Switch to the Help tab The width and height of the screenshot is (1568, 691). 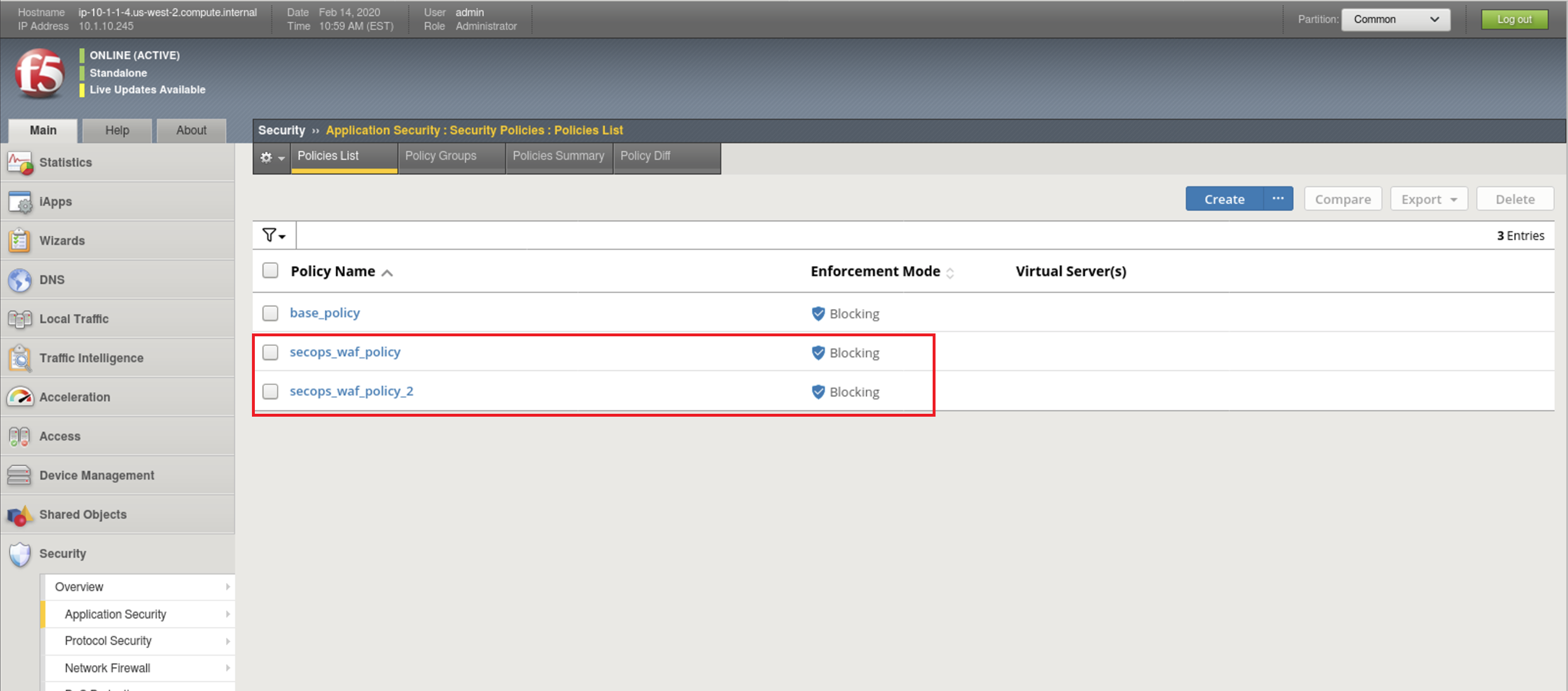[117, 130]
